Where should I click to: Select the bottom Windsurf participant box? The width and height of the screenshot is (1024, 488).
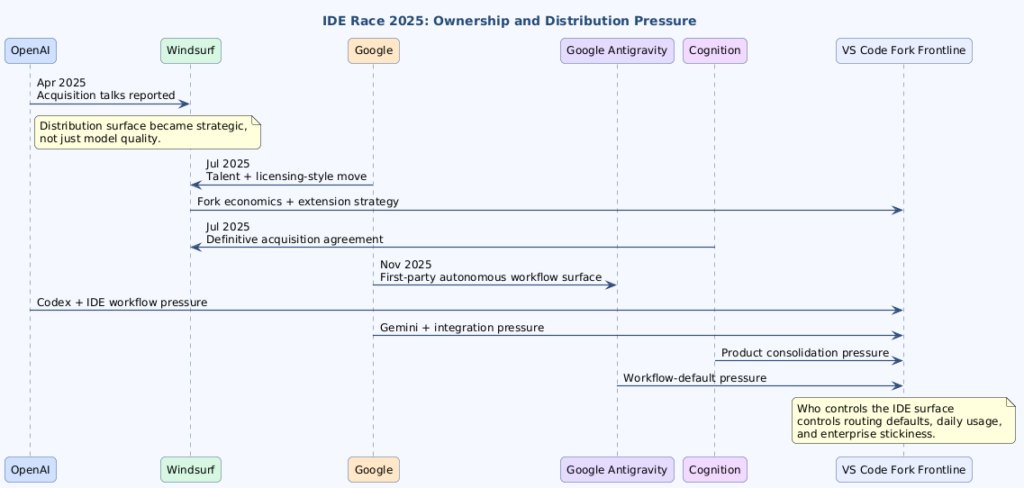click(x=190, y=468)
